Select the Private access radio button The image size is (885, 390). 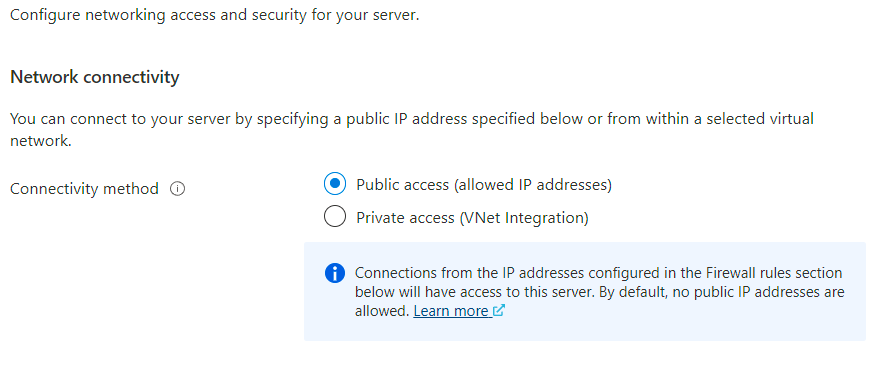(335, 216)
